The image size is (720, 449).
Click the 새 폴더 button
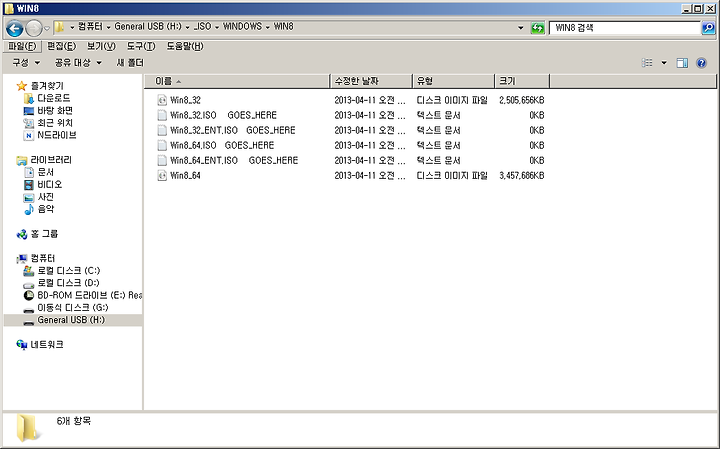130,62
